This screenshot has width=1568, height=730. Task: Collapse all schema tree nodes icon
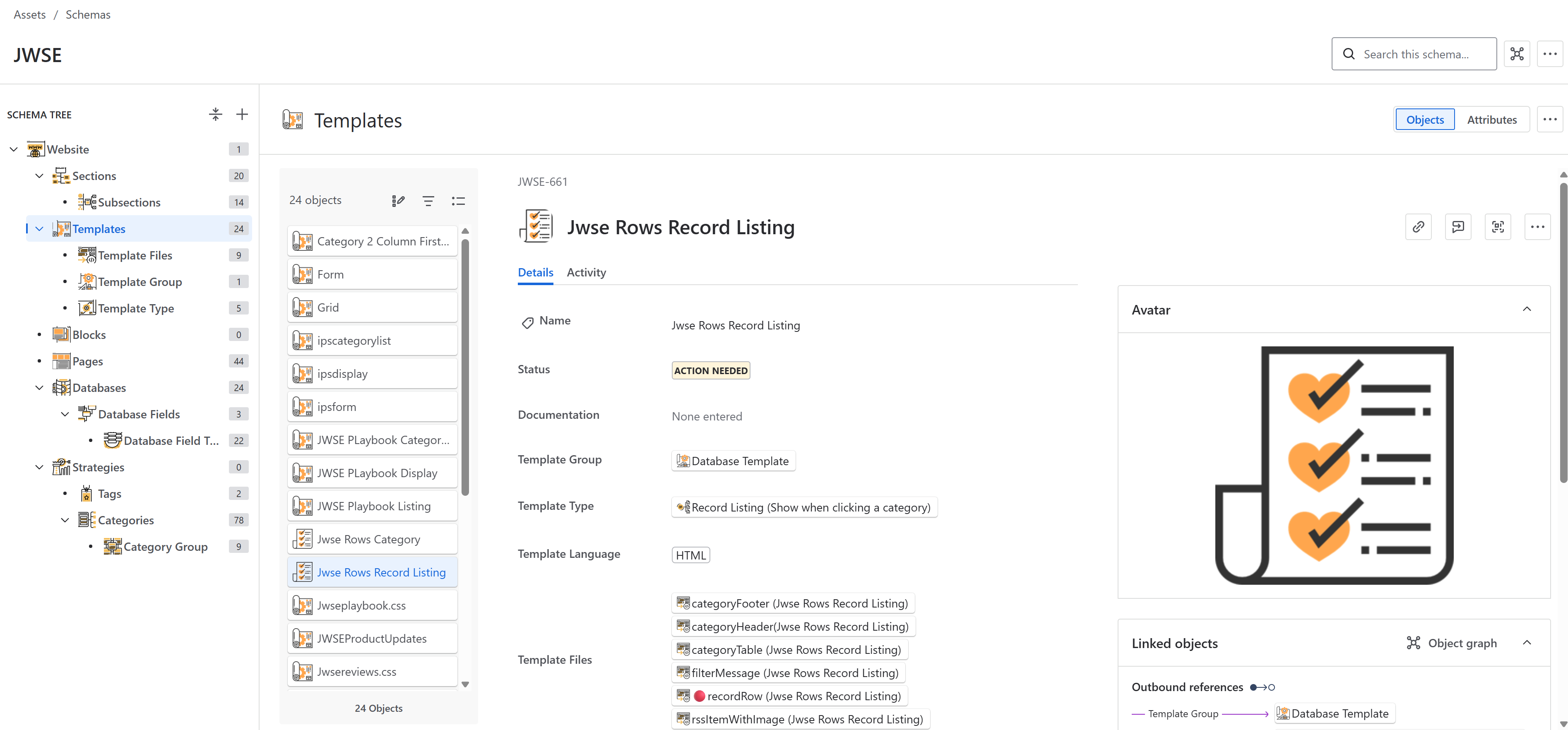pyautogui.click(x=216, y=114)
